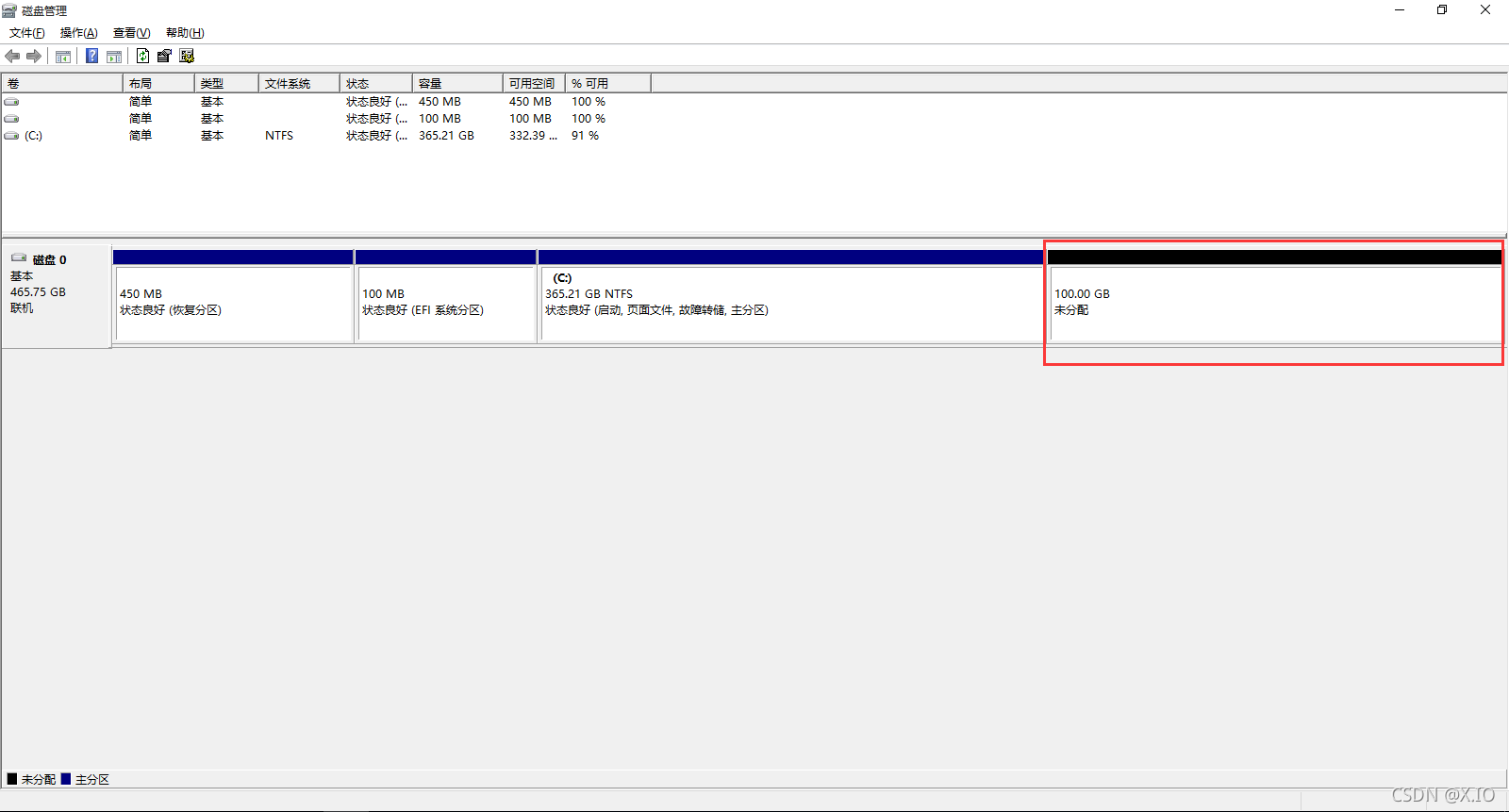Click the Forward arrow toolbar icon
Screen dimensions: 1509x812
(35, 56)
